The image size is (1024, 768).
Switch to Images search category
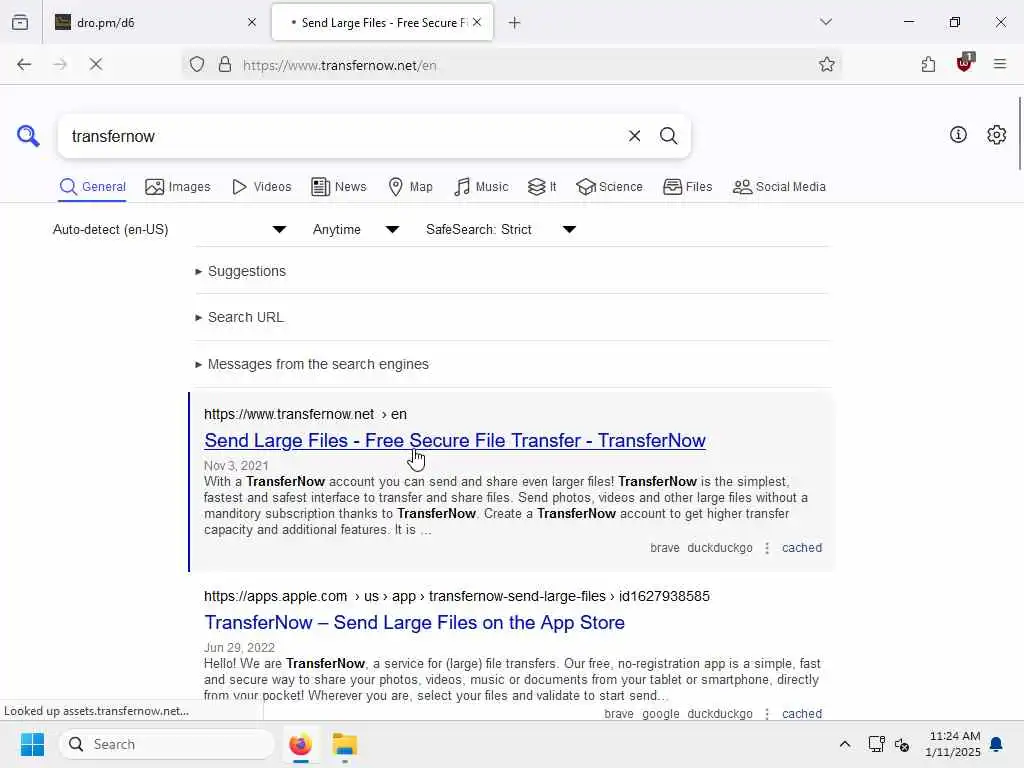point(178,187)
